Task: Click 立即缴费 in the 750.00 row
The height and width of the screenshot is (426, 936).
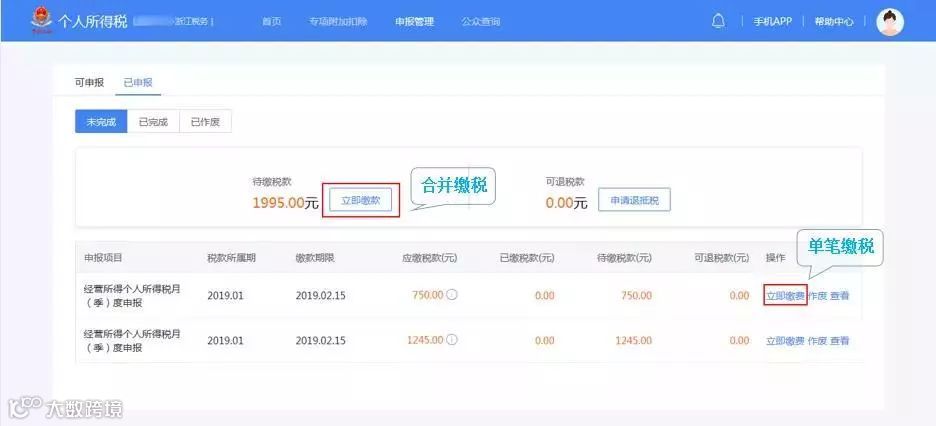Action: click(x=786, y=295)
